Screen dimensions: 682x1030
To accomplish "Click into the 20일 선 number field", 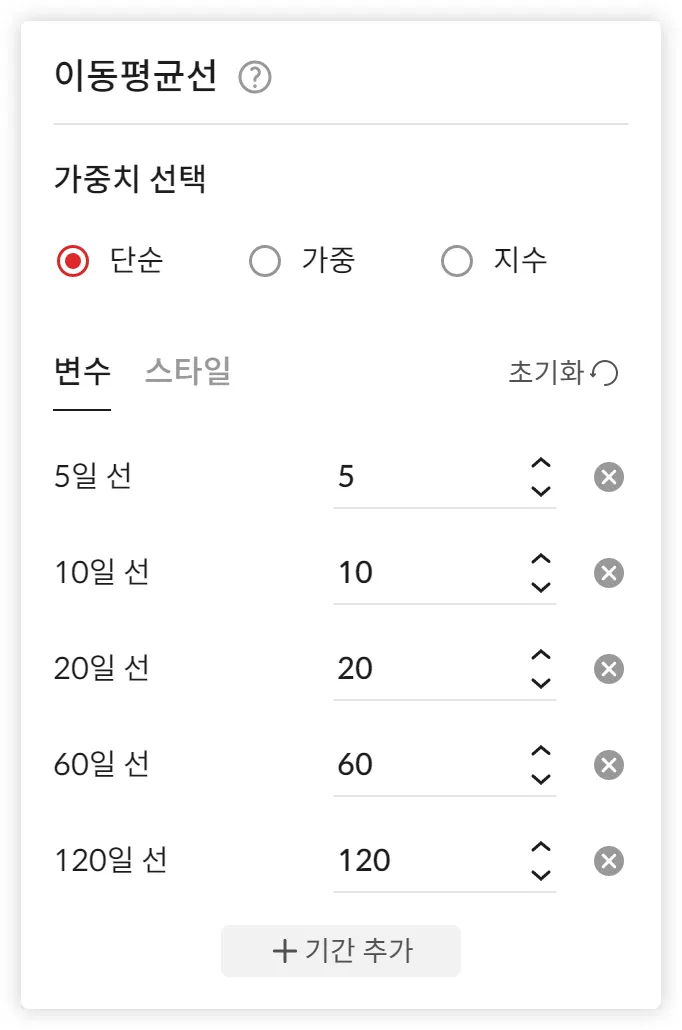I will [x=425, y=668].
